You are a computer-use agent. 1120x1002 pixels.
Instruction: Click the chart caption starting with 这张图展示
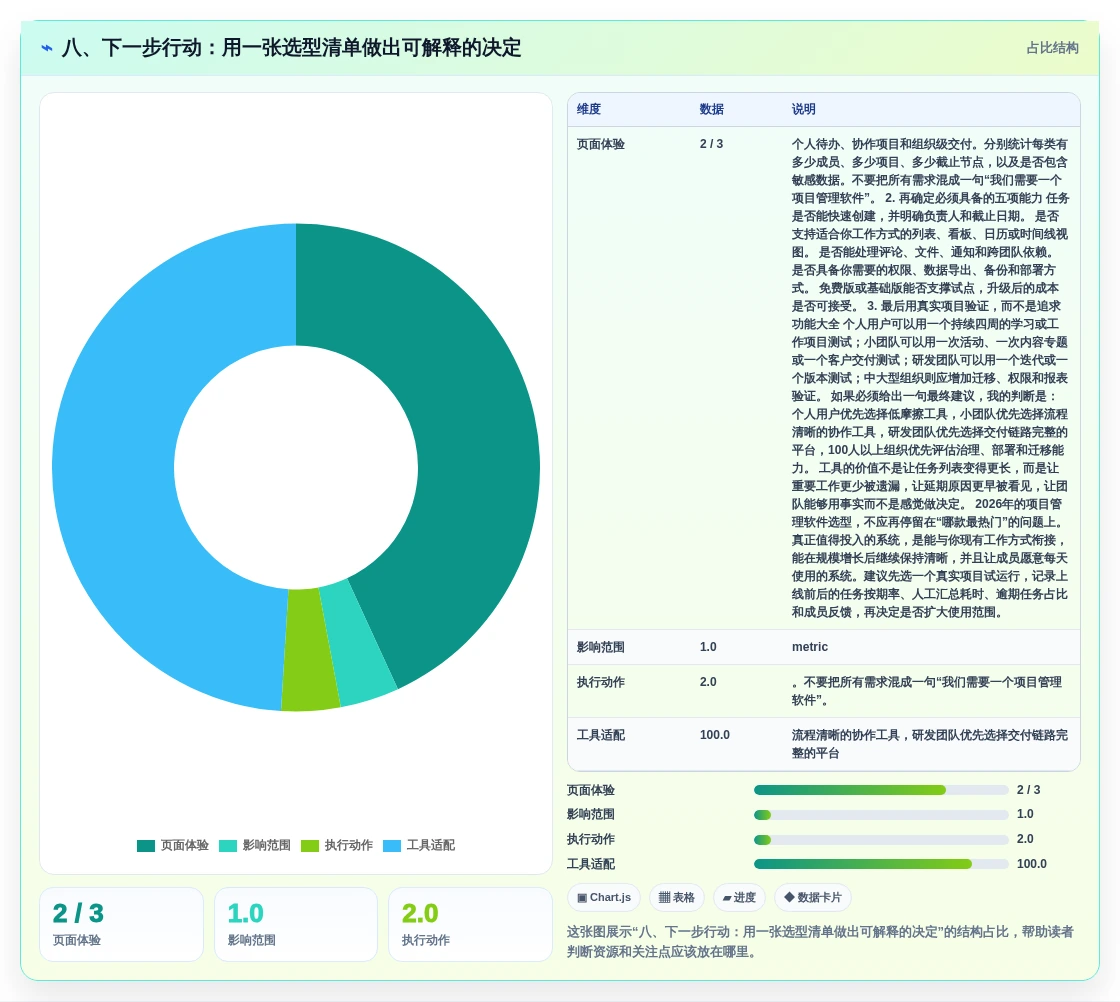pos(821,942)
